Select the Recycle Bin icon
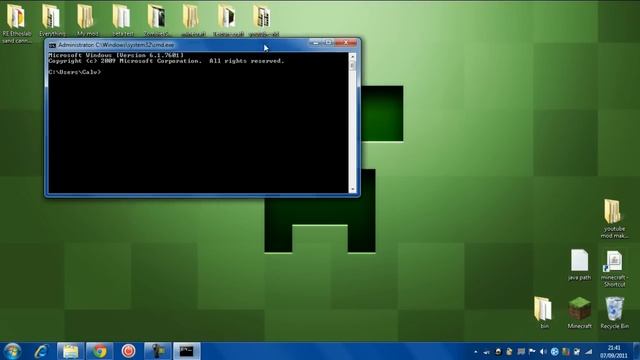This screenshot has height=360, width=640. point(614,312)
